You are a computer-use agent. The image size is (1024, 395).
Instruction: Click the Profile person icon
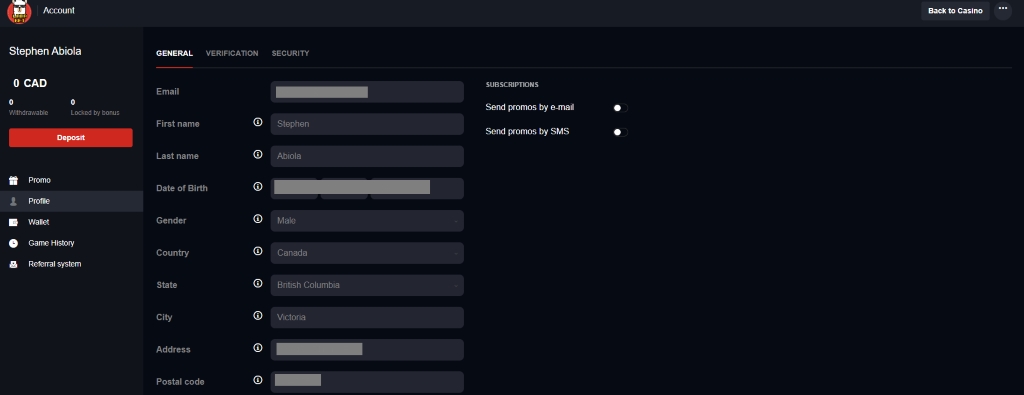[14, 201]
